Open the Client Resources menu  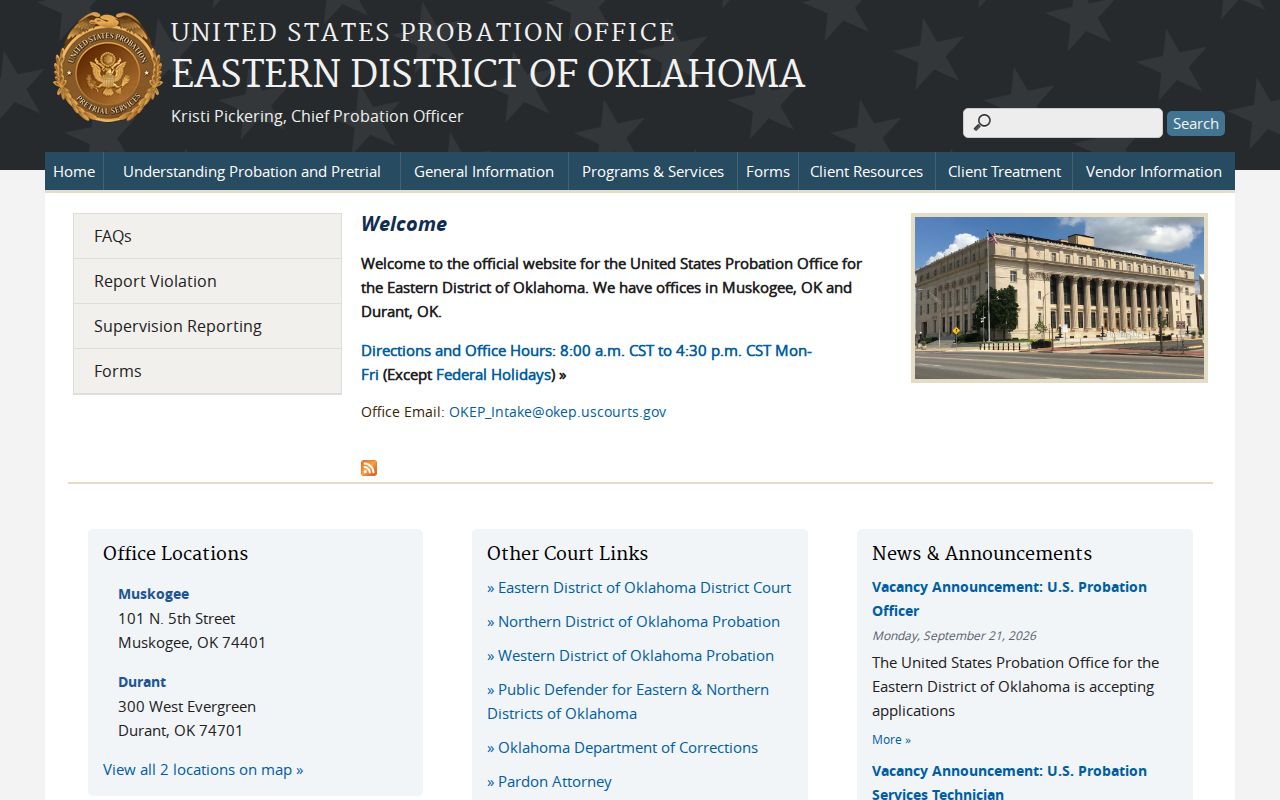tap(866, 171)
